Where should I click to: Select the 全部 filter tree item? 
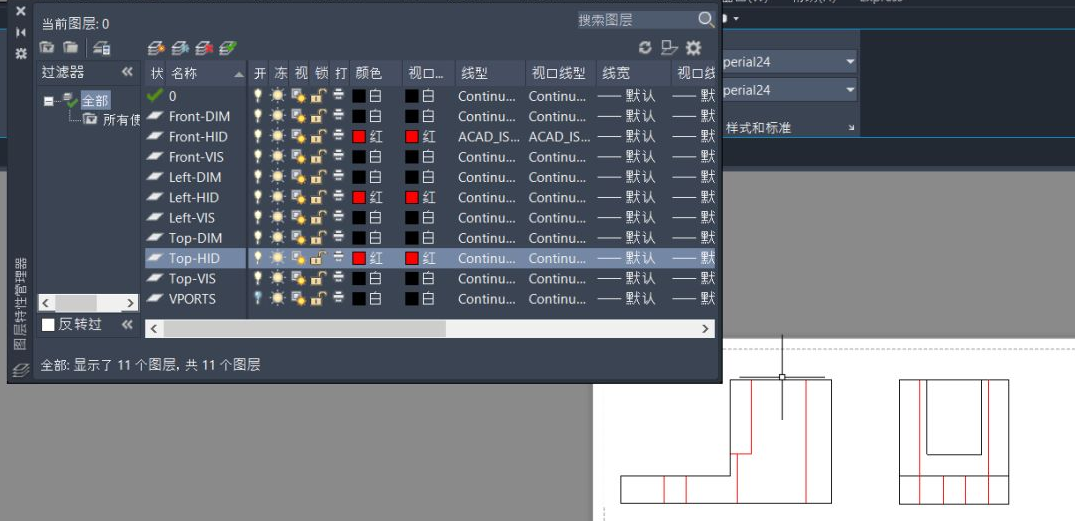coord(95,101)
